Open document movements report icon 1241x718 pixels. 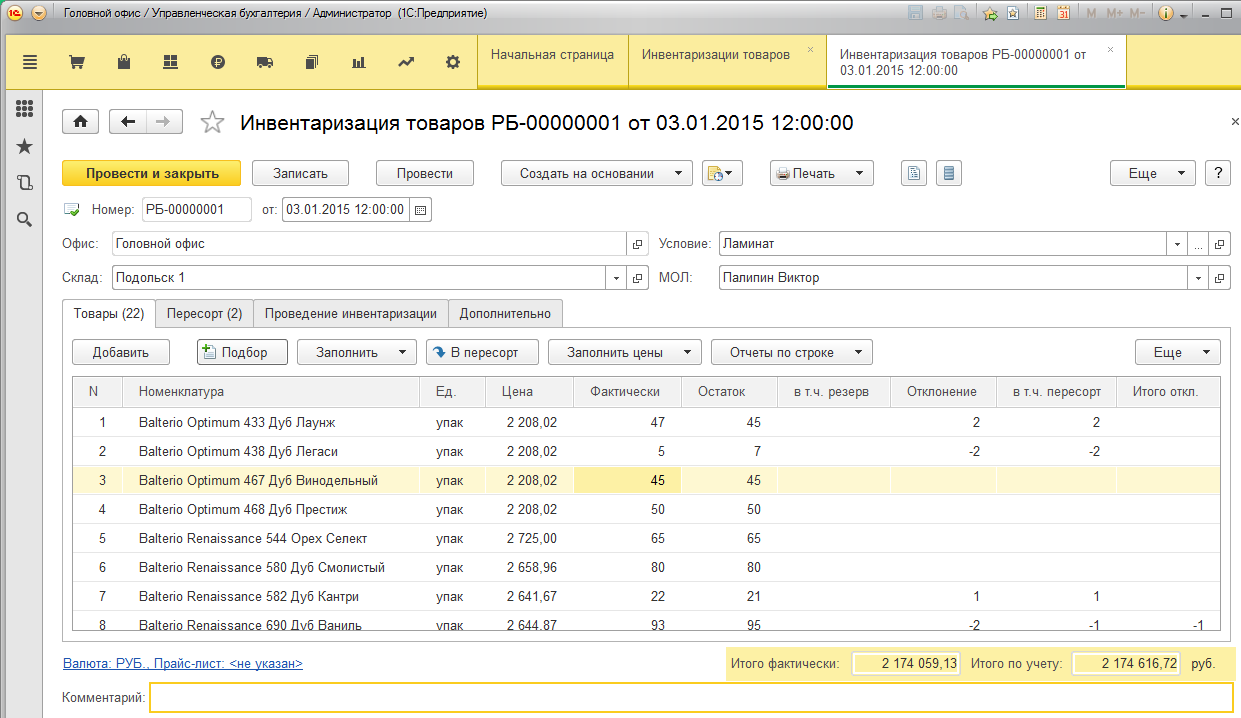(913, 173)
